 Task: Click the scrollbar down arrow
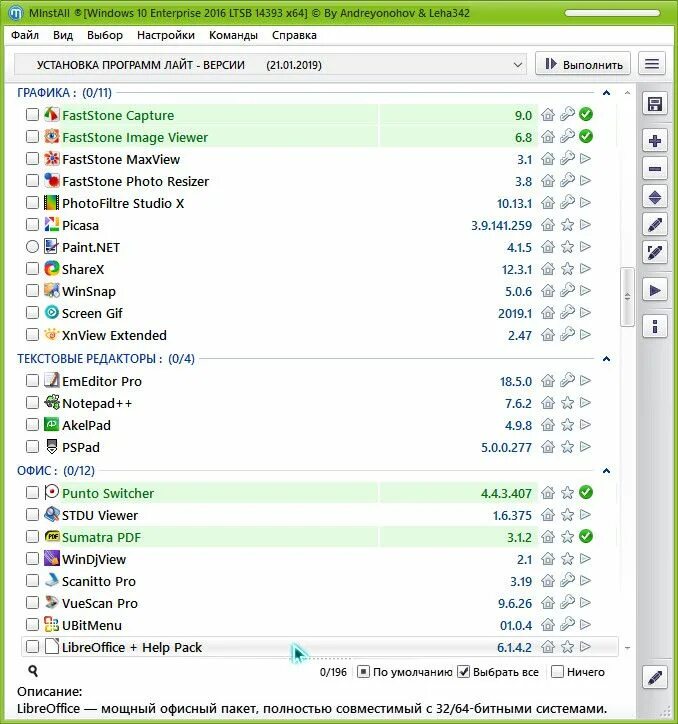pos(627,648)
